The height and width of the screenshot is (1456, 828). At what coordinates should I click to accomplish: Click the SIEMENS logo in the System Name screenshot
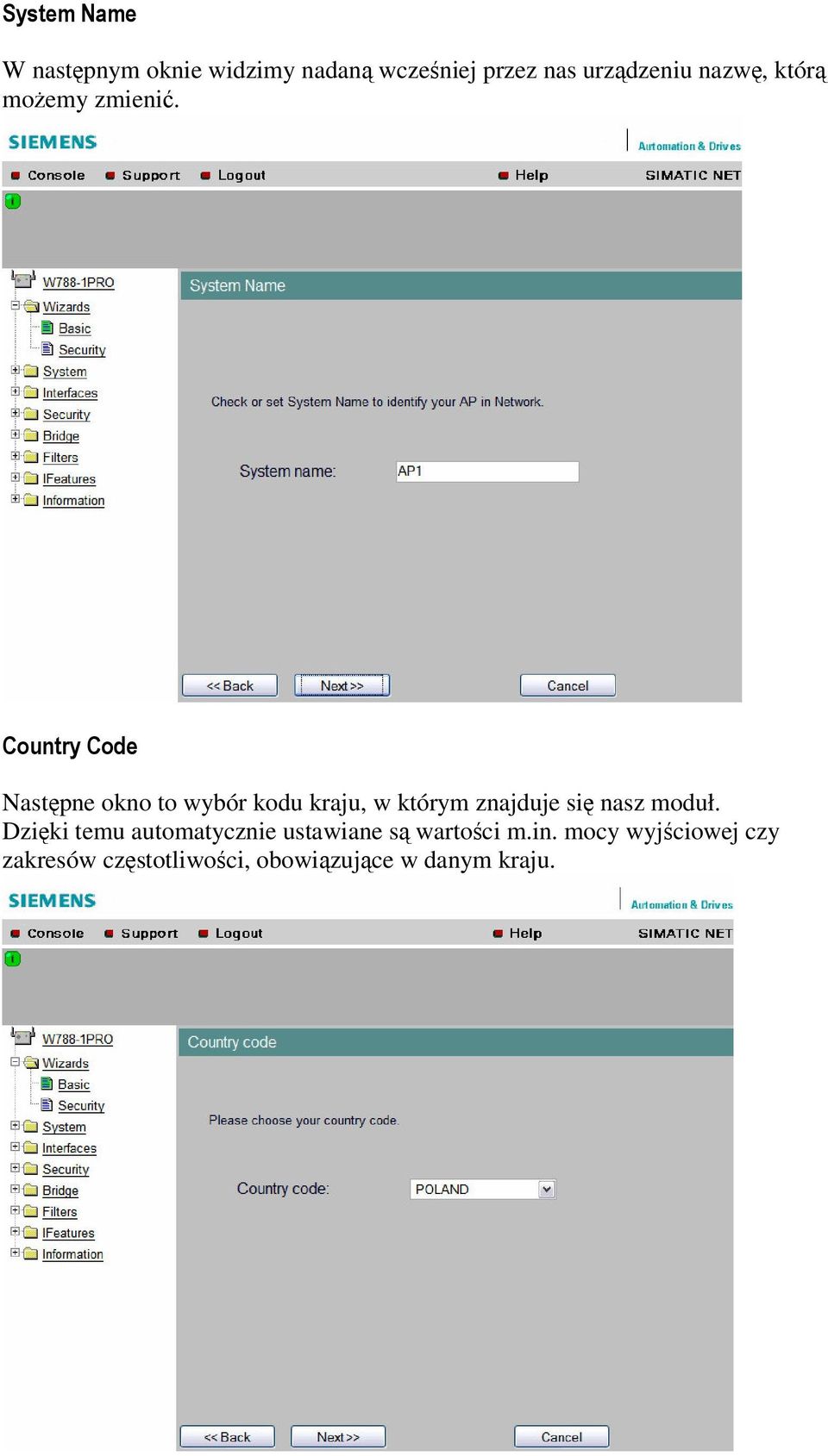(x=53, y=142)
